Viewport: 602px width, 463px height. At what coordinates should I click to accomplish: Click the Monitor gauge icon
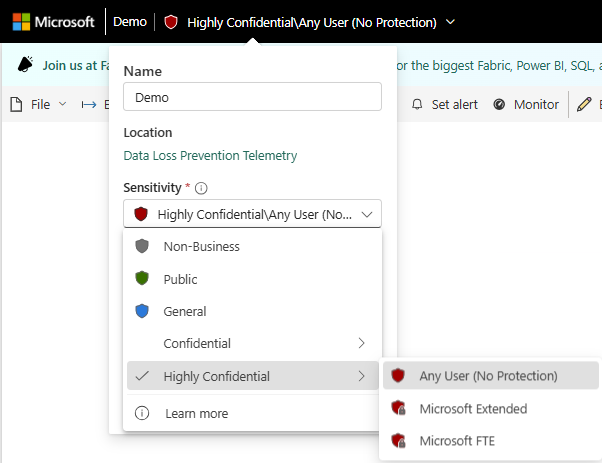pyautogui.click(x=499, y=104)
